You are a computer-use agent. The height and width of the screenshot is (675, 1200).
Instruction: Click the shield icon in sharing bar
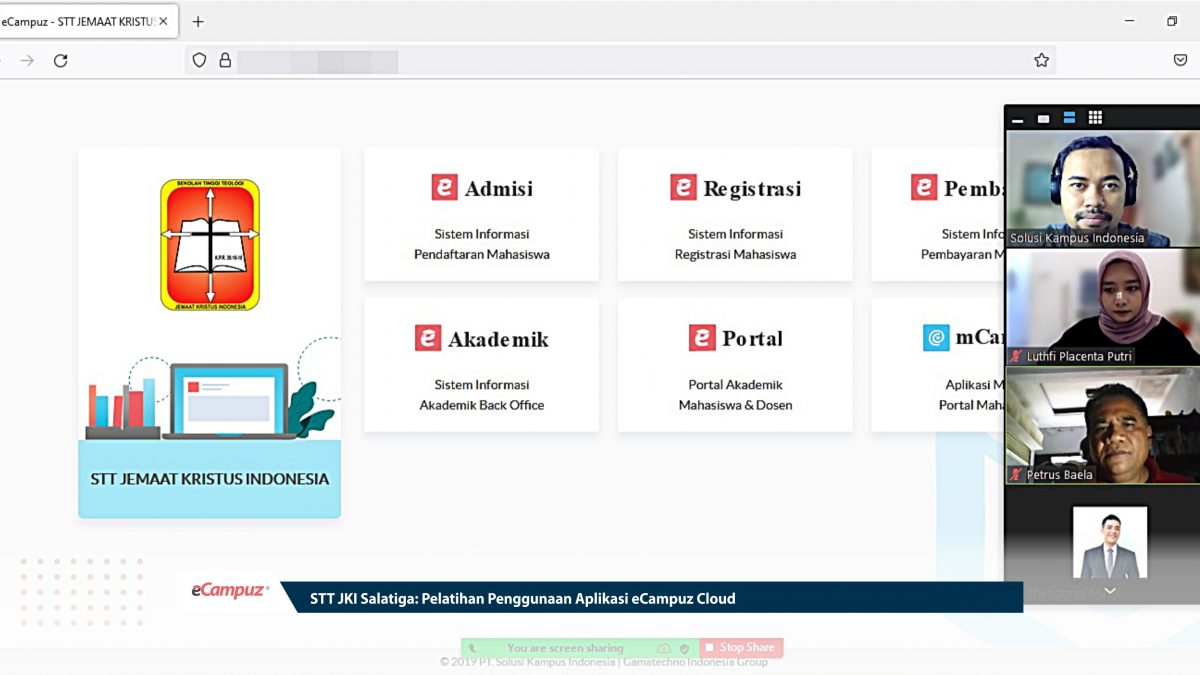pos(685,649)
